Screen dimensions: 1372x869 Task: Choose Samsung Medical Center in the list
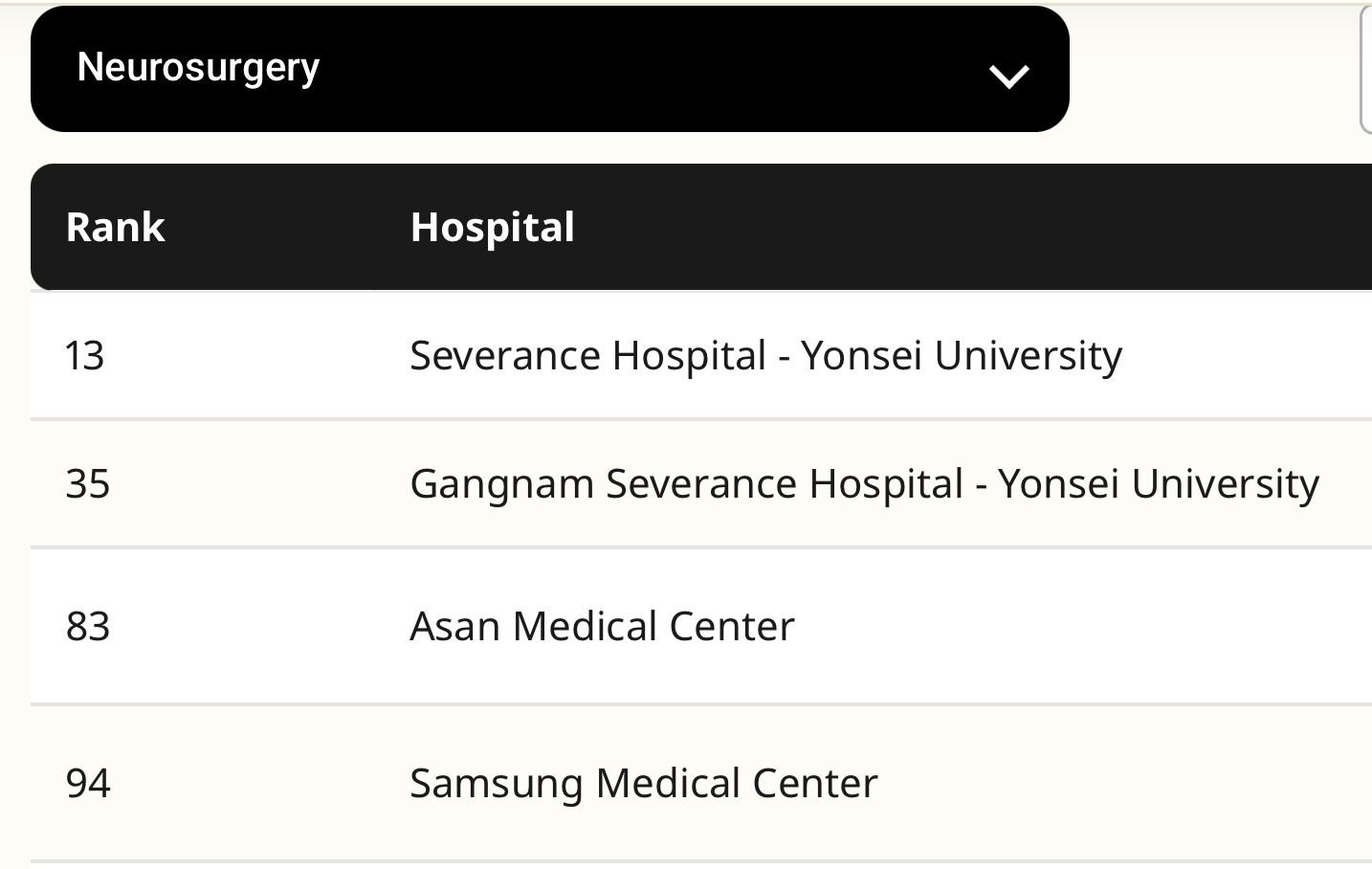click(643, 784)
